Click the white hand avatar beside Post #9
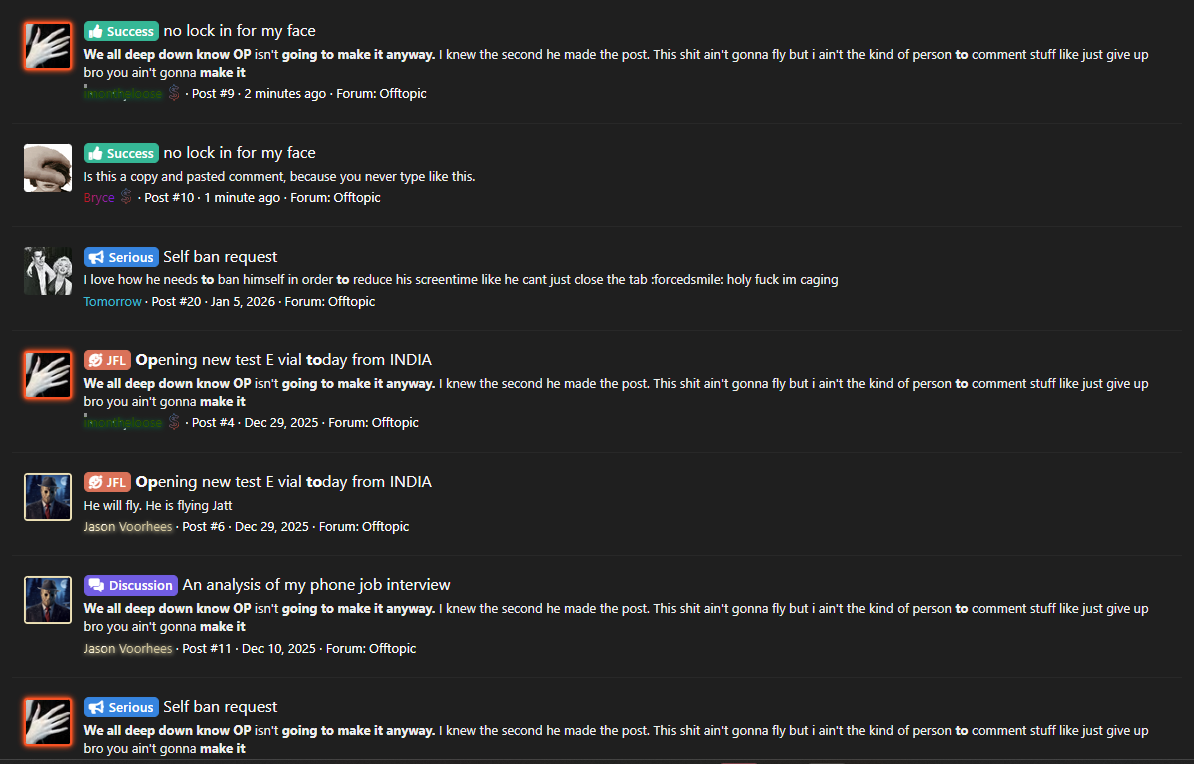1194x764 pixels. click(x=47, y=46)
